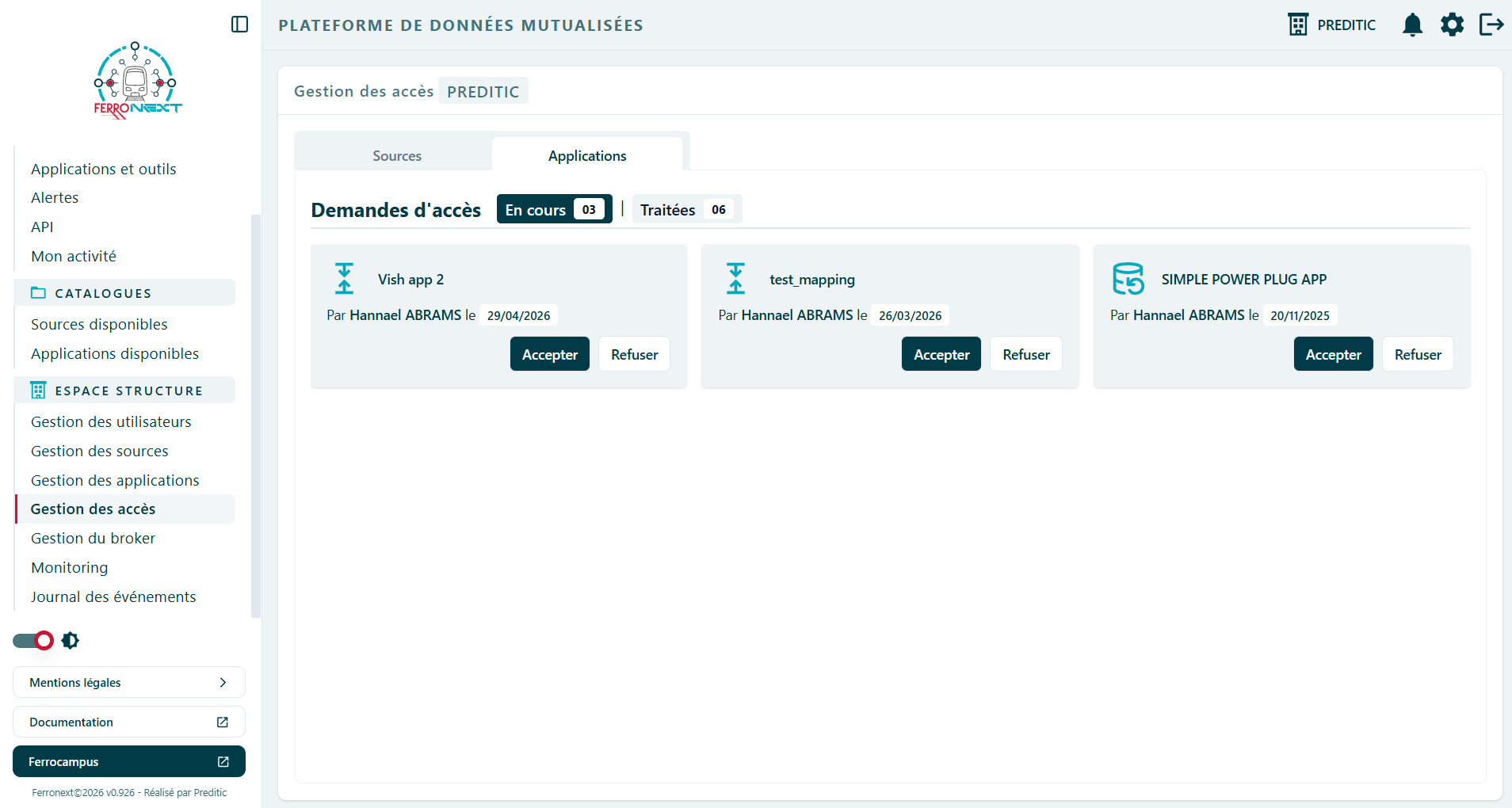Image resolution: width=1512 pixels, height=808 pixels.
Task: Expand Mentions légales chevron
Action: [223, 682]
